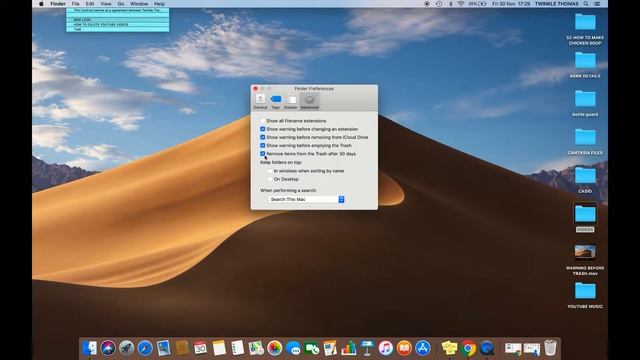Open the General tab in Finder Preferences

pyautogui.click(x=260, y=101)
